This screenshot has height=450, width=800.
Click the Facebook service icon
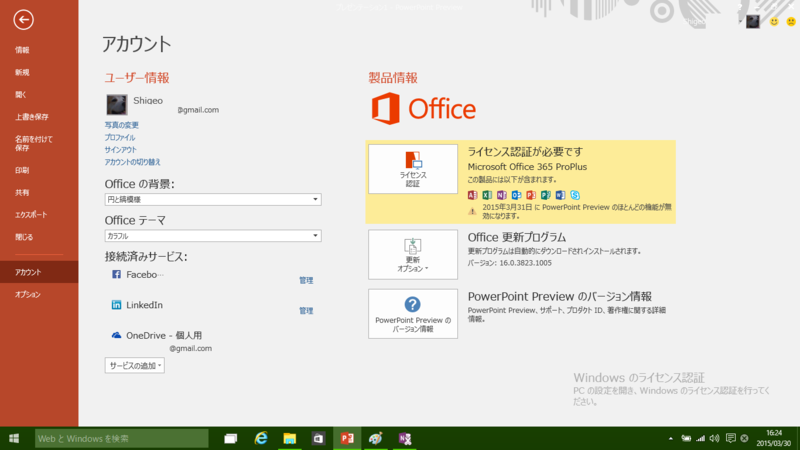[116, 274]
